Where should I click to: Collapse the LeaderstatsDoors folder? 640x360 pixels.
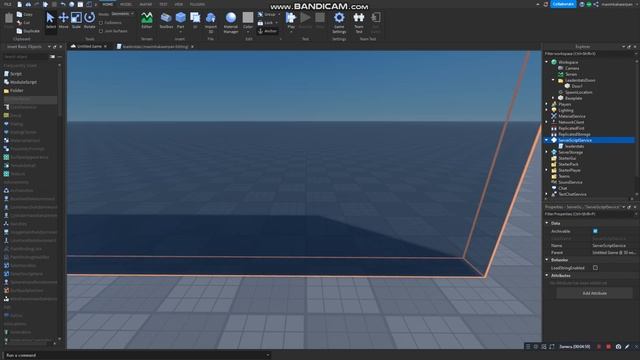pos(553,80)
